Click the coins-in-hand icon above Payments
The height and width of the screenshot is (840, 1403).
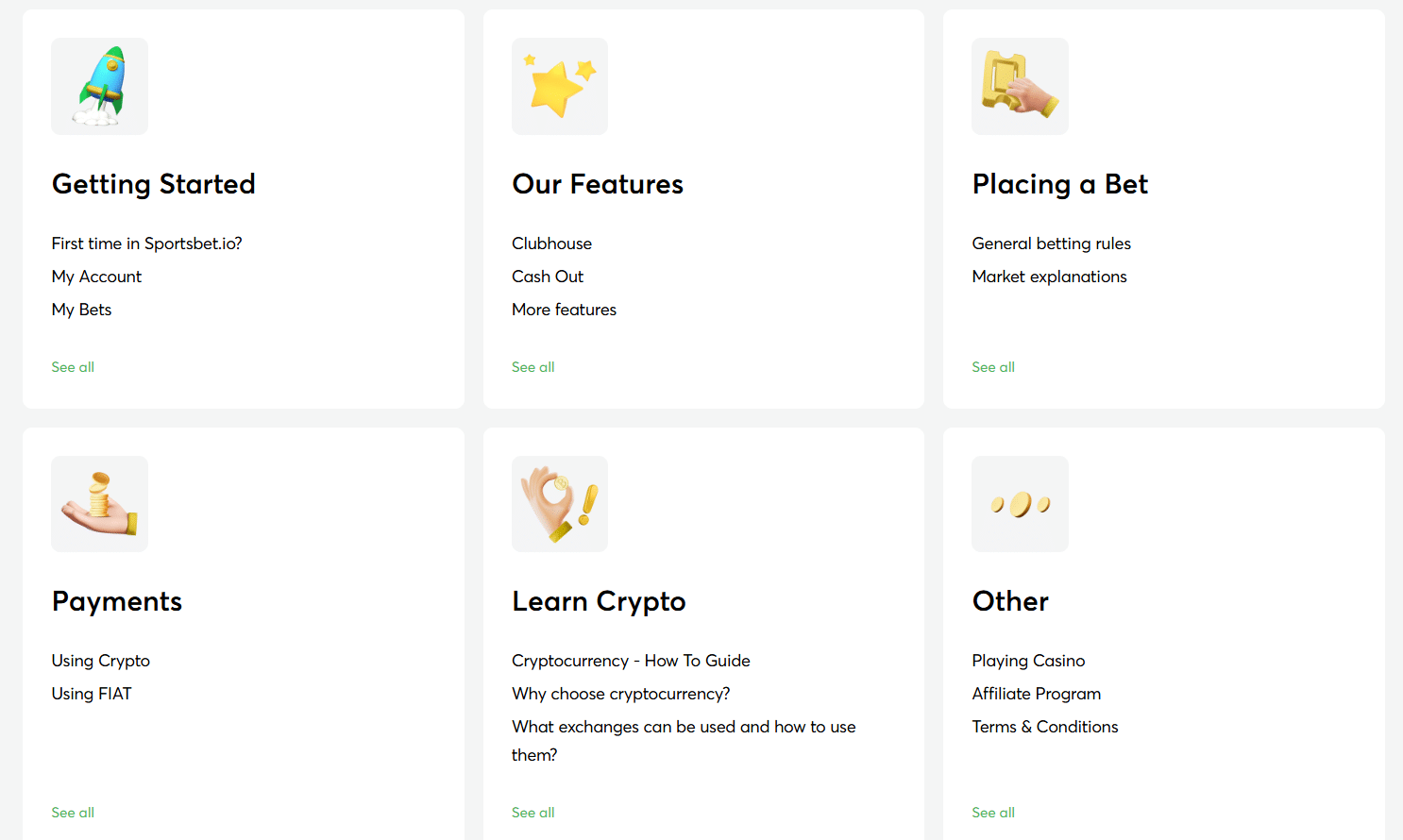click(99, 504)
